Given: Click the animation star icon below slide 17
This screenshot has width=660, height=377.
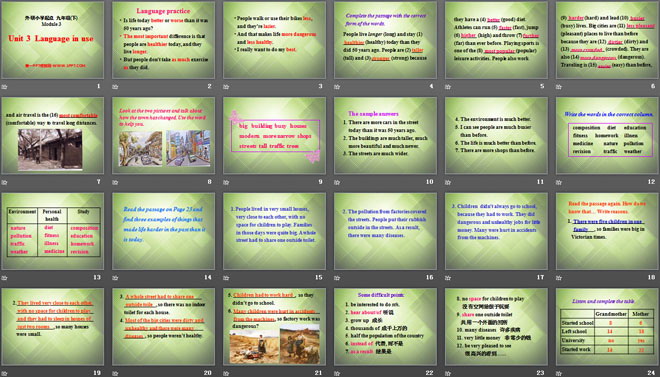Looking at the screenshot, I should coord(448,278).
